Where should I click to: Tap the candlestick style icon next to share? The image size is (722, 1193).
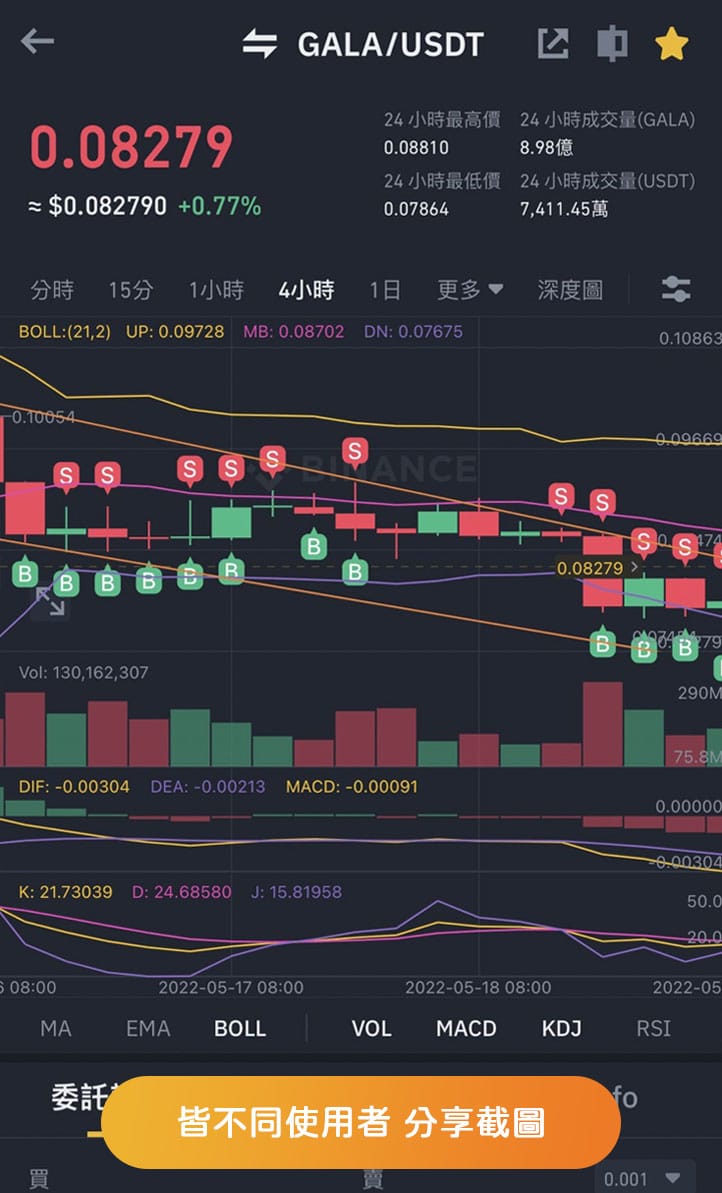tap(612, 43)
